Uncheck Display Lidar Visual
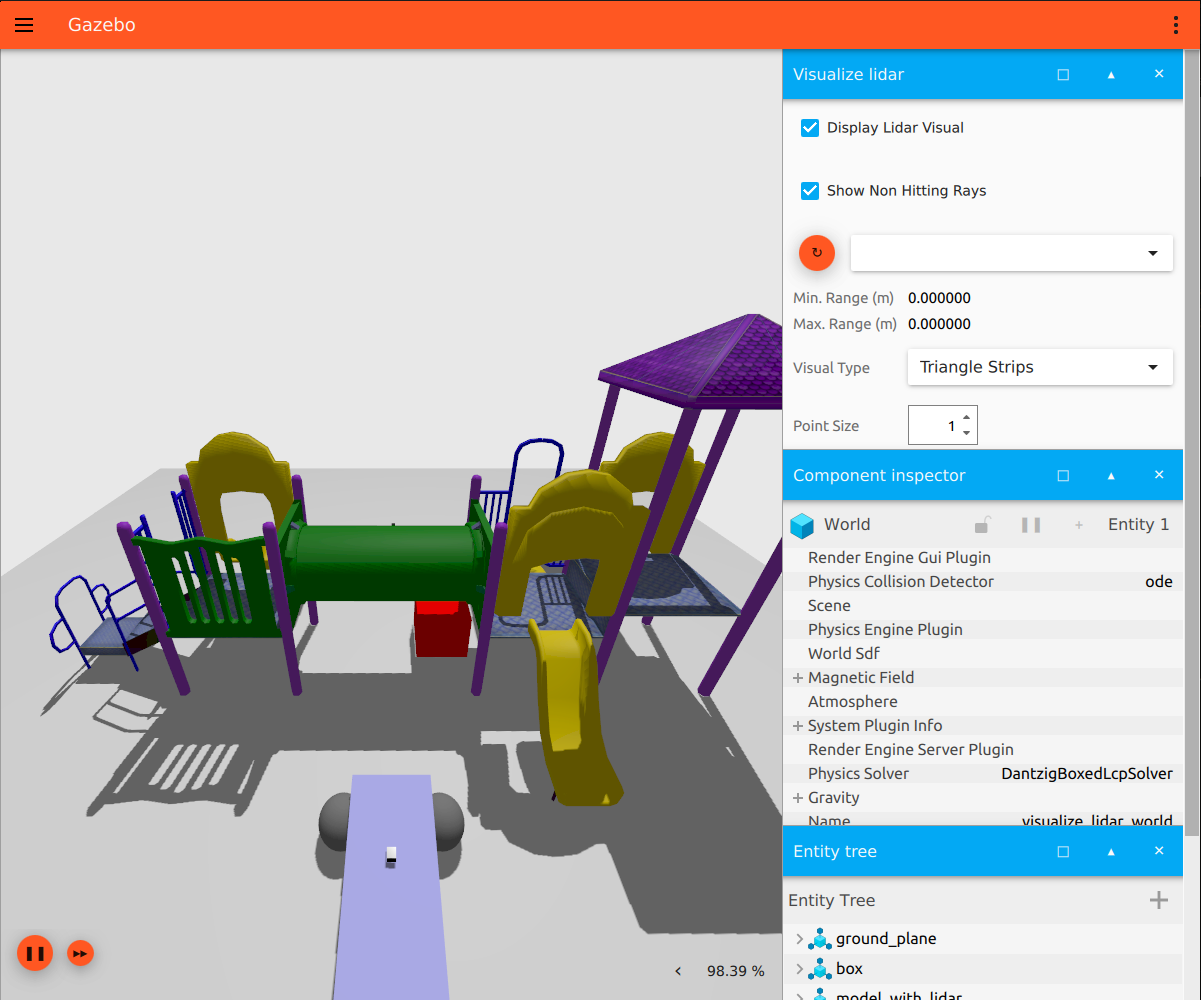1201x1000 pixels. (x=811, y=128)
